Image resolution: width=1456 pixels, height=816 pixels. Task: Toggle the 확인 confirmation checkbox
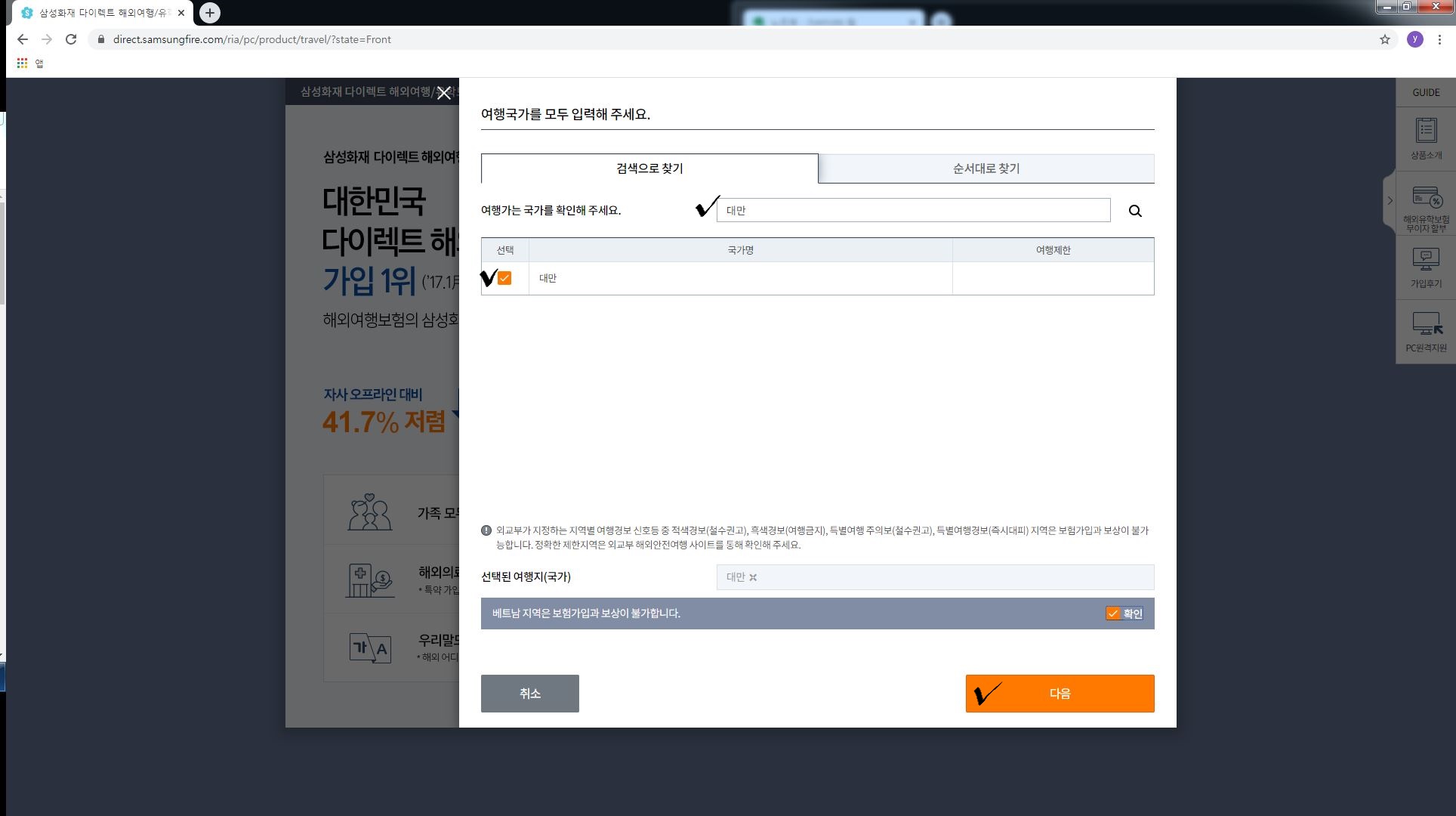(x=1112, y=614)
